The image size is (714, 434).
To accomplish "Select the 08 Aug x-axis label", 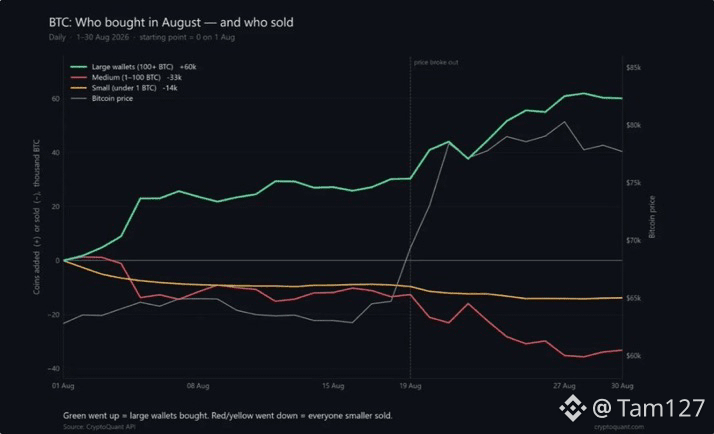I will (198, 386).
